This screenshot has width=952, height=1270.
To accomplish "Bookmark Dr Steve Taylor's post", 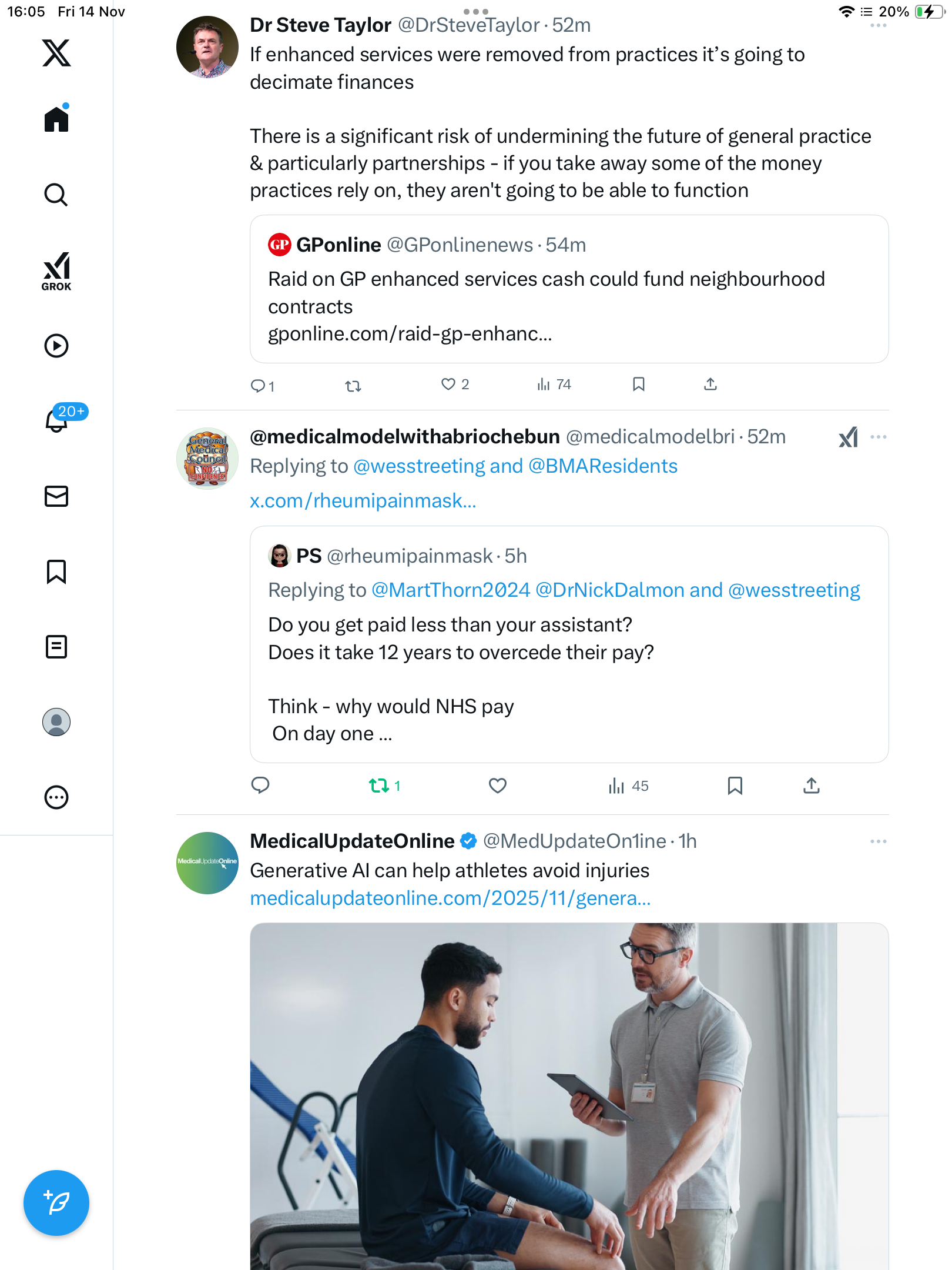I will click(639, 385).
